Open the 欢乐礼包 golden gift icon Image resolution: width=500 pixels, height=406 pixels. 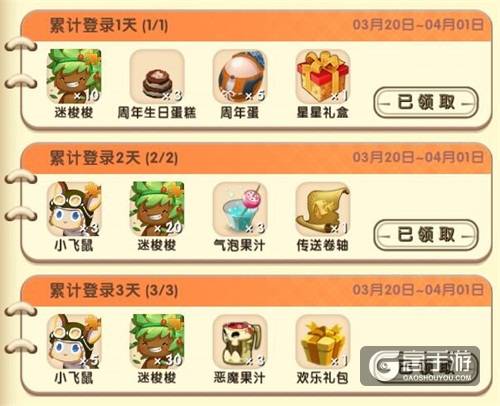click(323, 341)
